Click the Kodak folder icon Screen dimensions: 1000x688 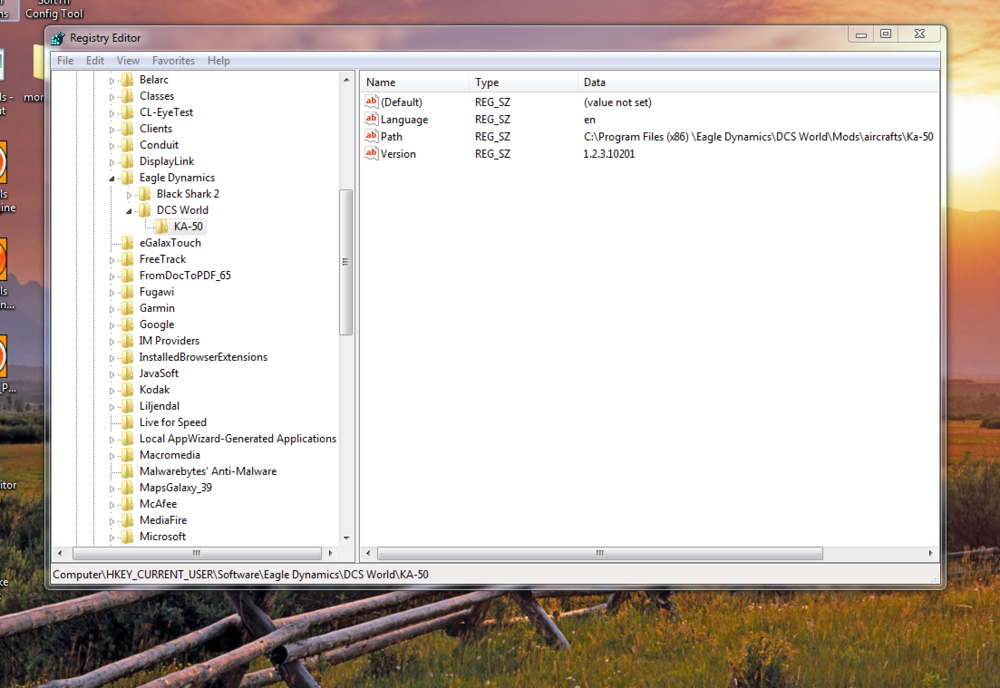pos(128,390)
